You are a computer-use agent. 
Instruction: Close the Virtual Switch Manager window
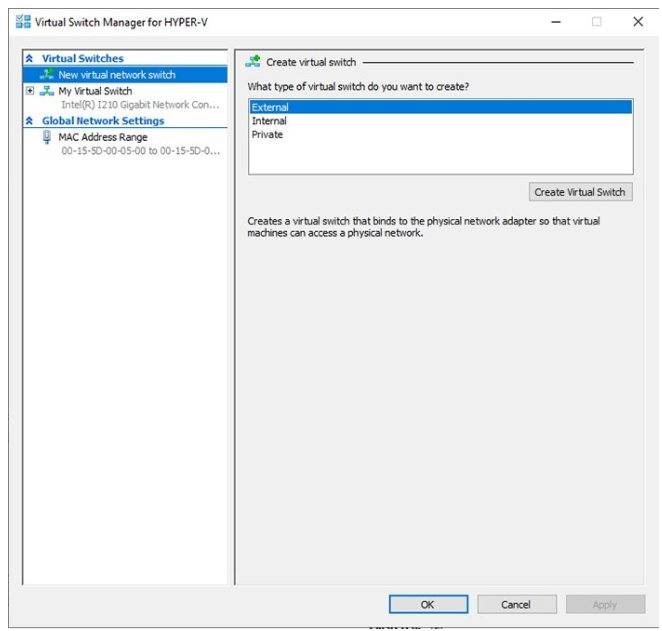pos(638,22)
